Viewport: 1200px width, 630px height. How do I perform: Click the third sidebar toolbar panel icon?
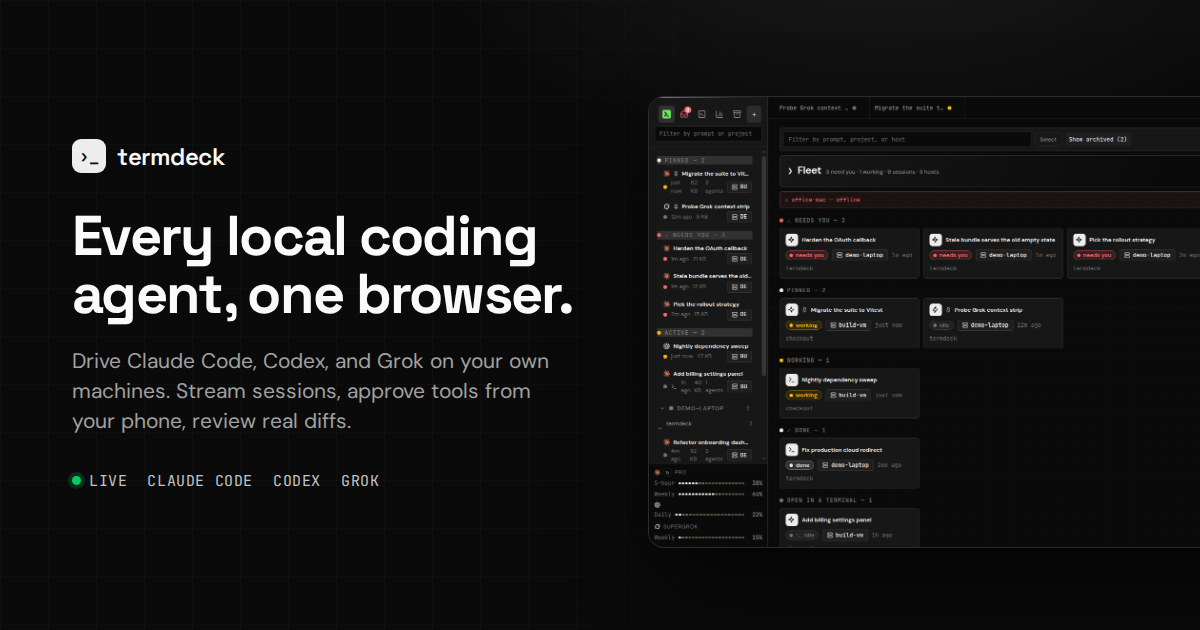coord(702,114)
